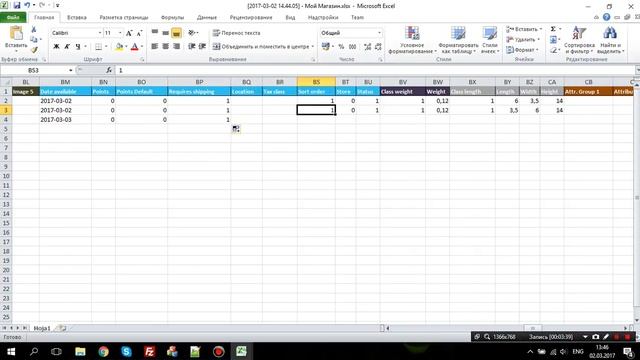This screenshot has height=360, width=640.
Task: Click the accounting currency format icon
Action: [325, 47]
